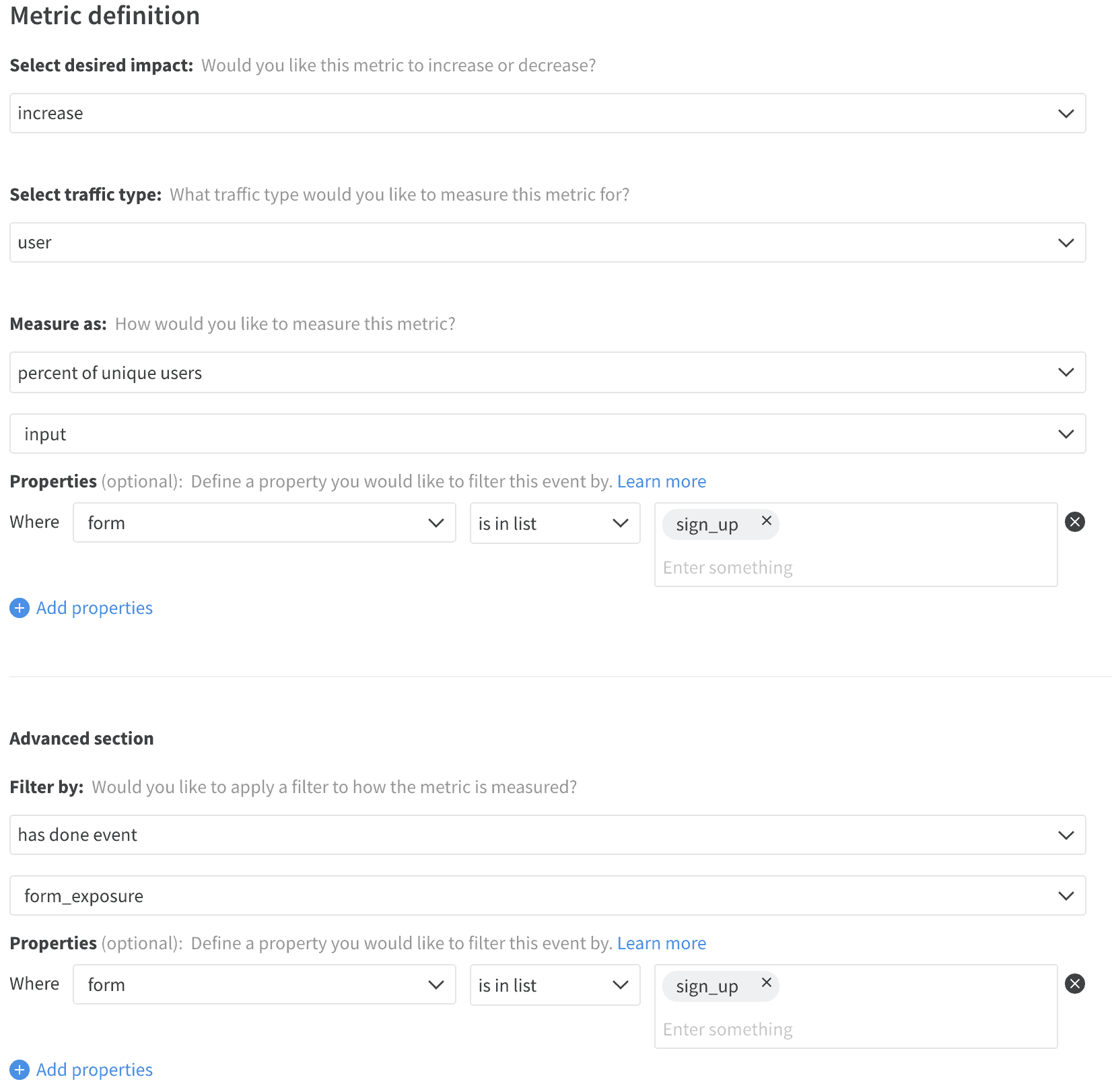1112x1092 pixels.
Task: Expand 'percent of unique users' measure dropdown
Action: (x=547, y=372)
